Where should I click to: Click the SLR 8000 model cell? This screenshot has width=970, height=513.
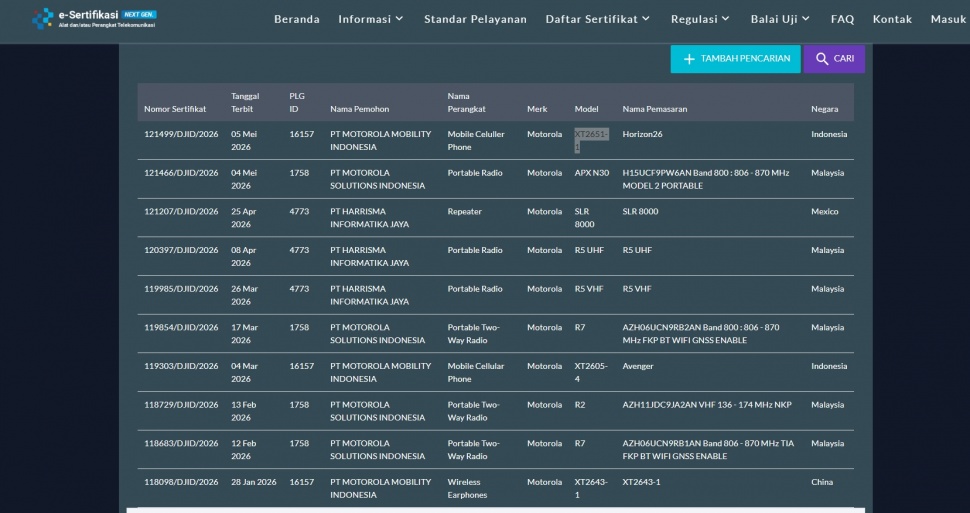(585, 218)
